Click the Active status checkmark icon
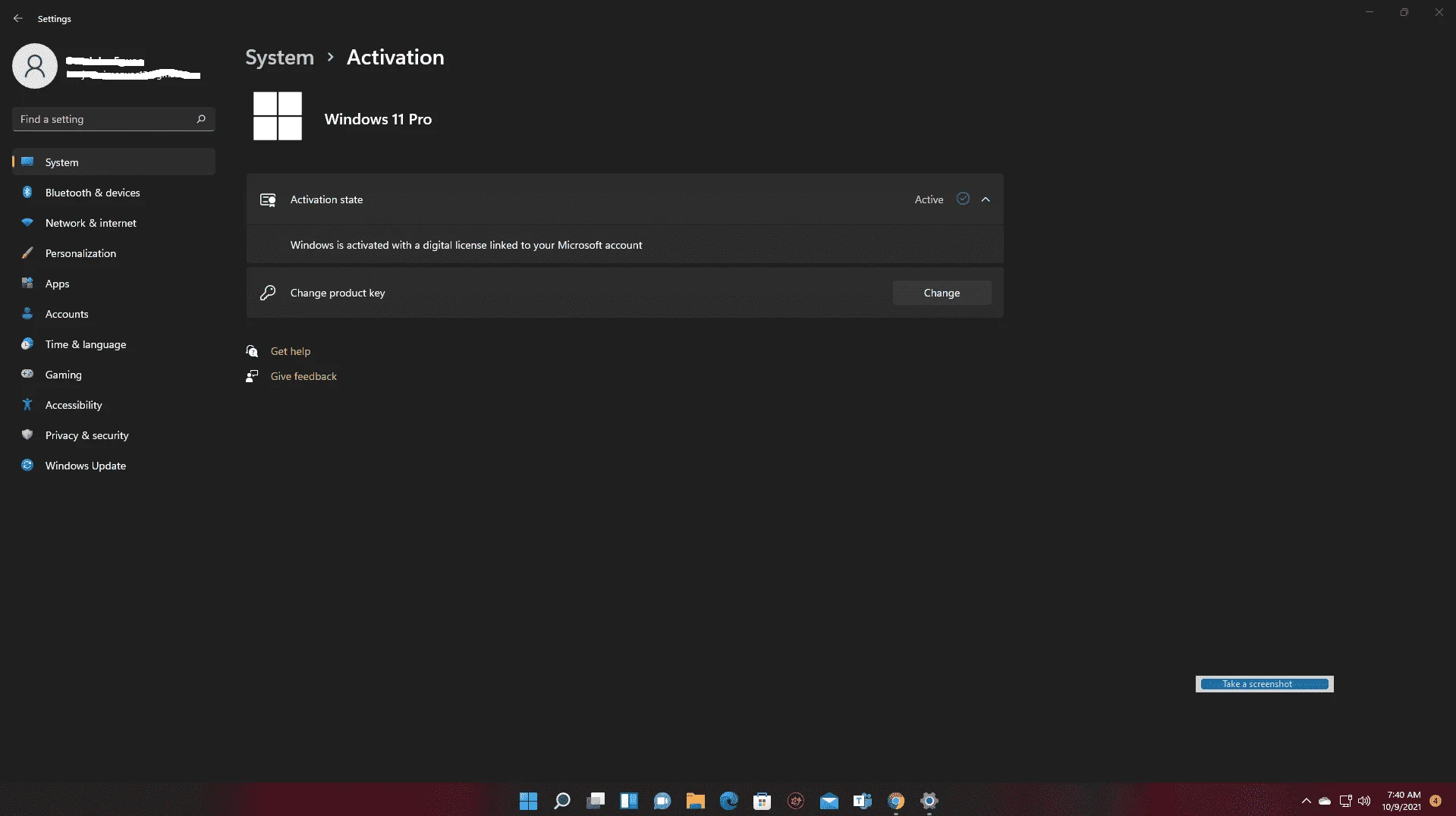The width and height of the screenshot is (1456, 816). click(x=963, y=199)
